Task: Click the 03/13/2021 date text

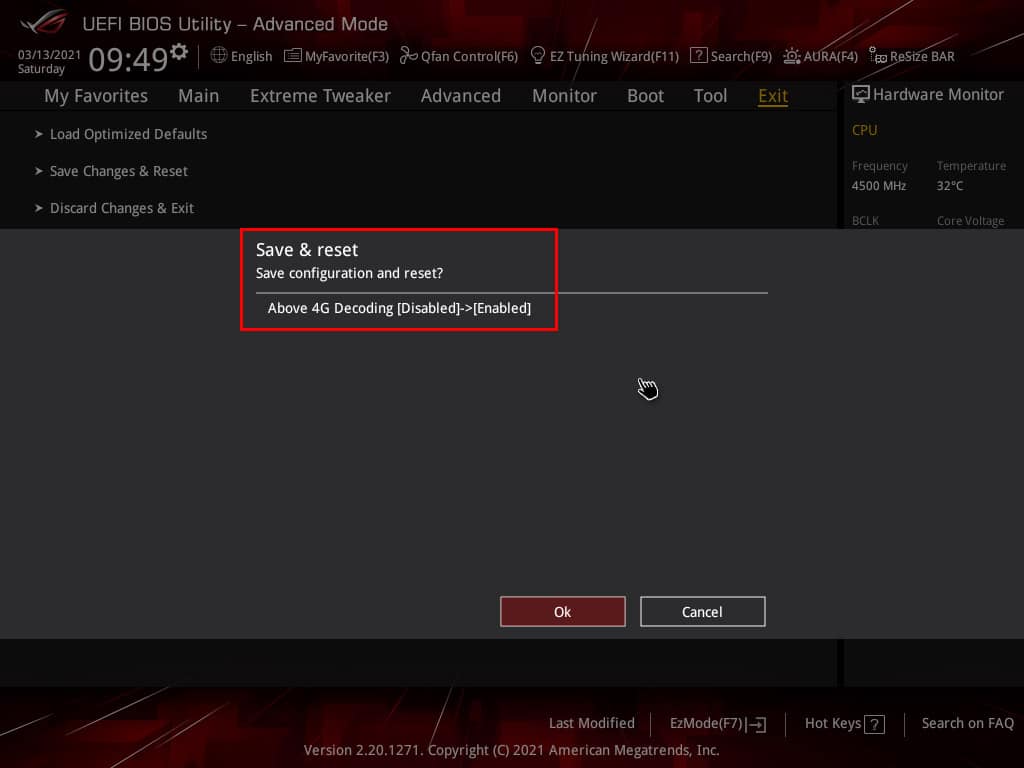Action: [x=49, y=54]
